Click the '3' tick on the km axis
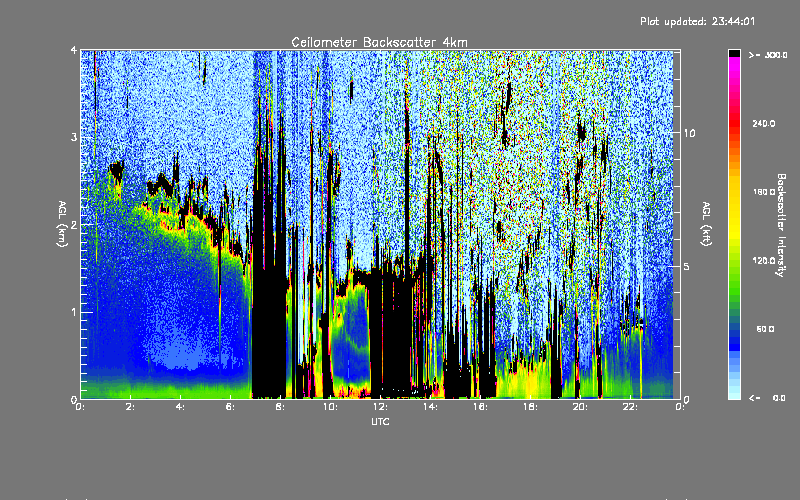The image size is (800, 500). tap(74, 137)
